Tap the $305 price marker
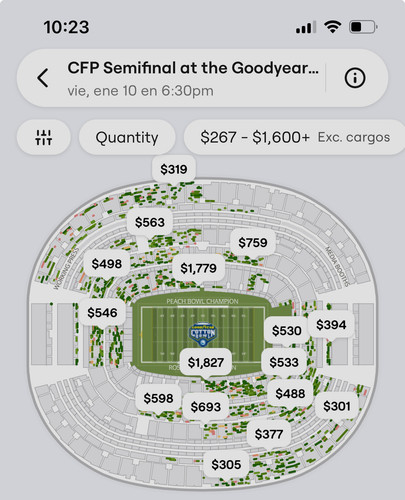 (x=226, y=464)
